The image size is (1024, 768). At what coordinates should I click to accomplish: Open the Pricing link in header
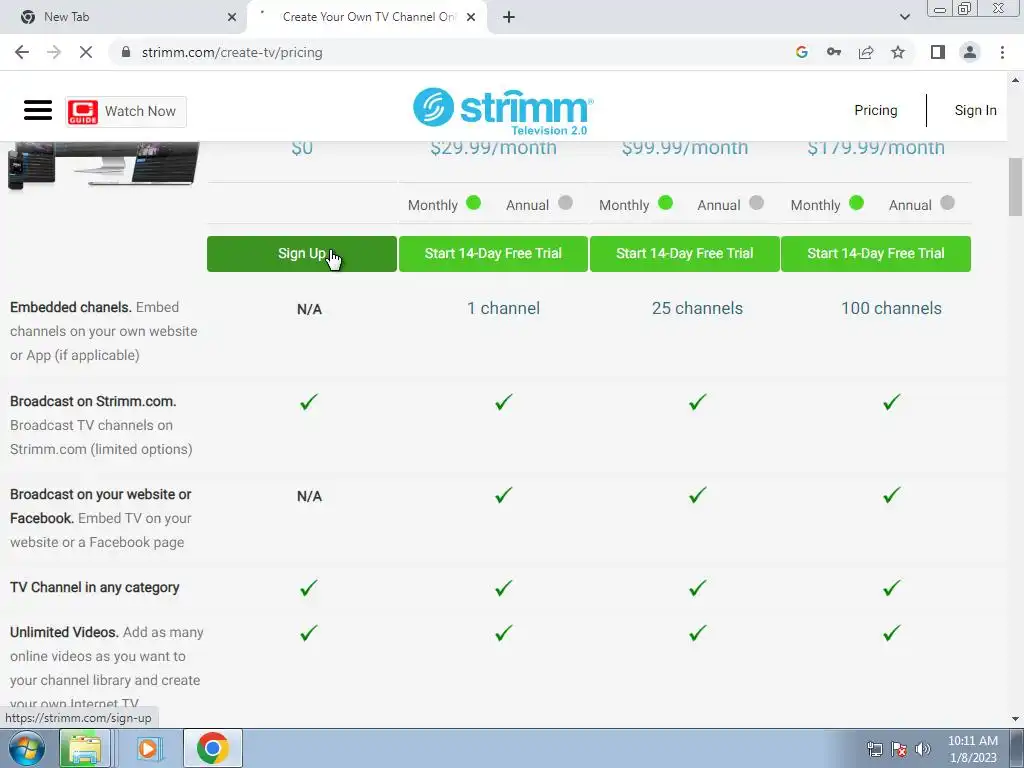[x=876, y=110]
